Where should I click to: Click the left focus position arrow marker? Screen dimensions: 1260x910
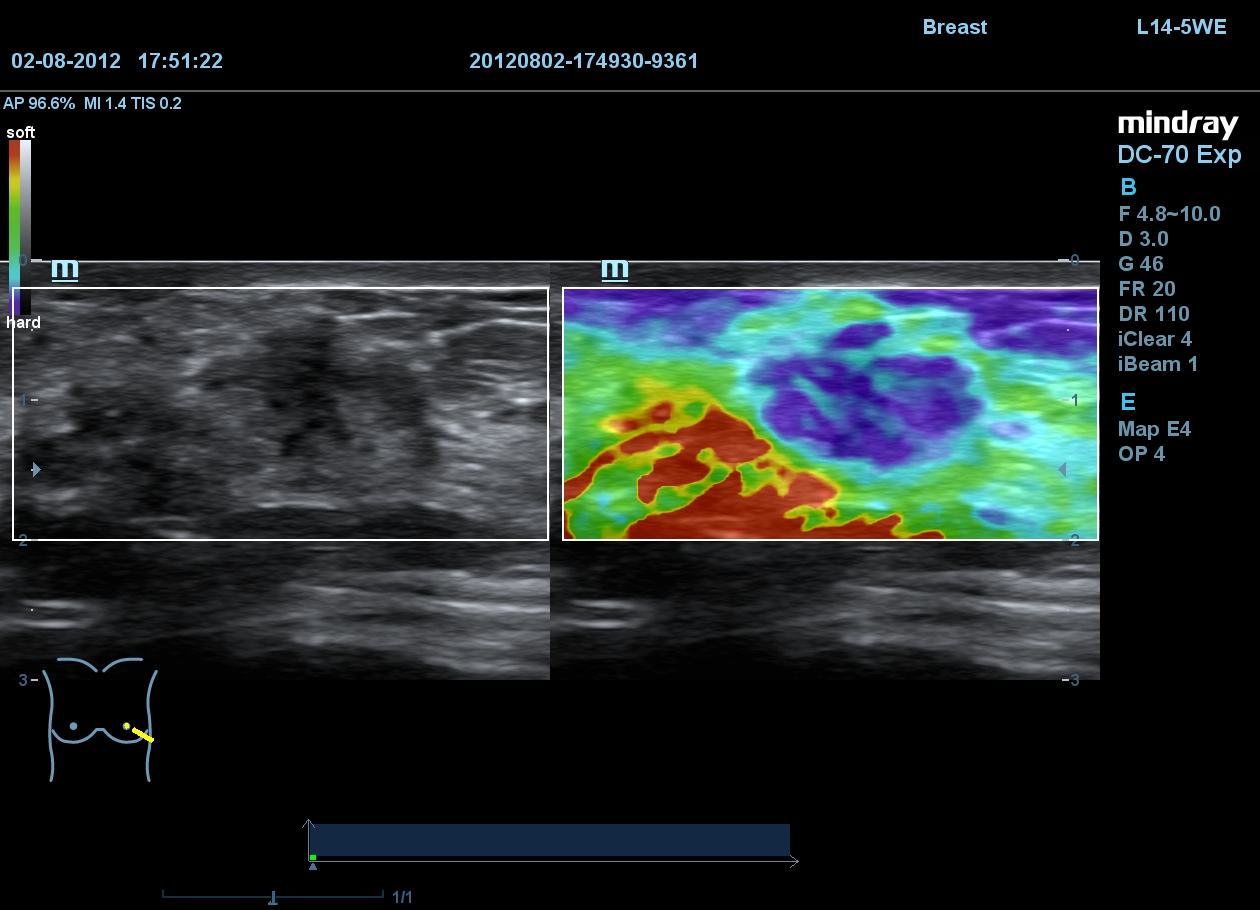pyautogui.click(x=36, y=469)
